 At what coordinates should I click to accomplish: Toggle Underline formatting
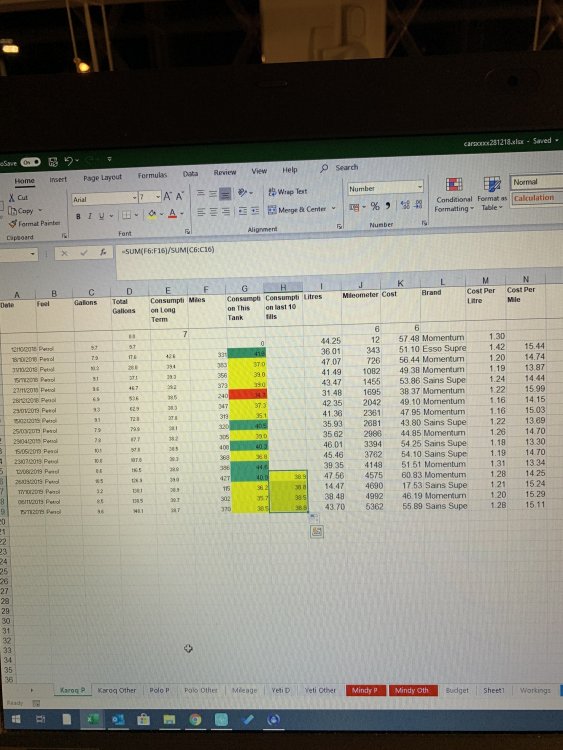[x=101, y=216]
